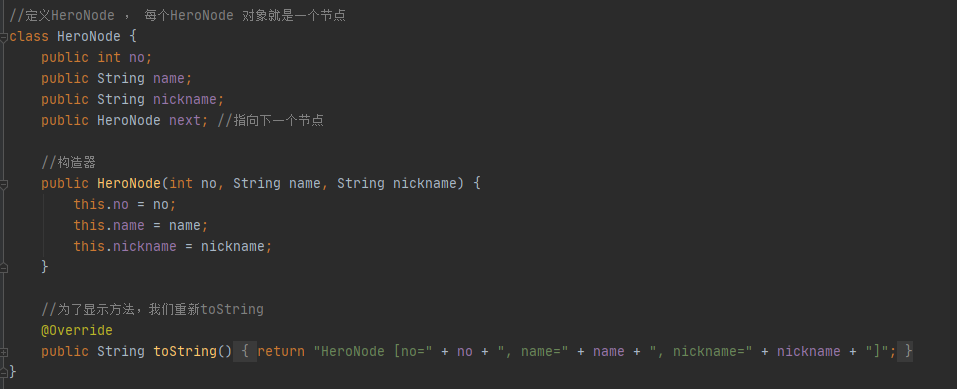
Task: Unfold toString via highlighted closing brace placeholder
Action: click(x=908, y=351)
